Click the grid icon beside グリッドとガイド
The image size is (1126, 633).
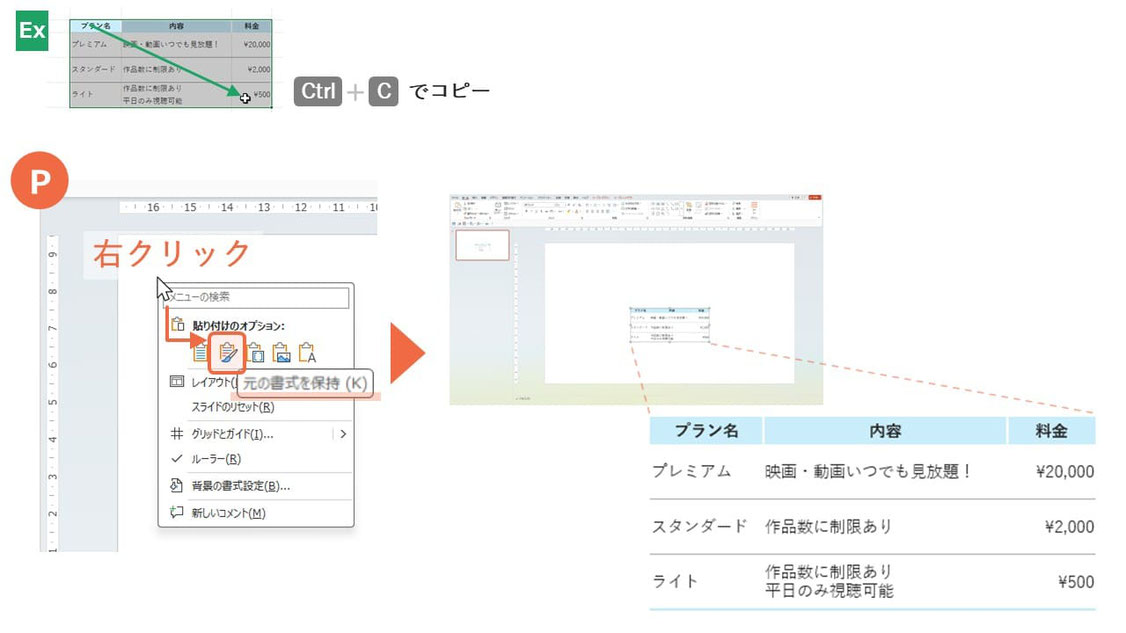[x=176, y=433]
